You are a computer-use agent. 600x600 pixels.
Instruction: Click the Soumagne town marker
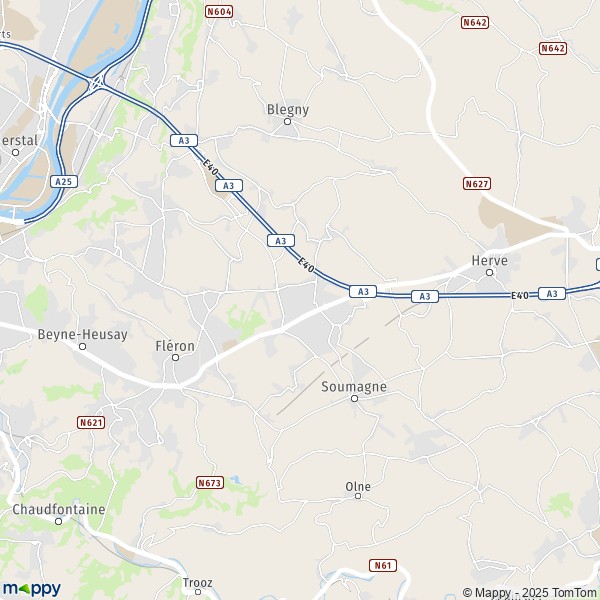coord(354,399)
